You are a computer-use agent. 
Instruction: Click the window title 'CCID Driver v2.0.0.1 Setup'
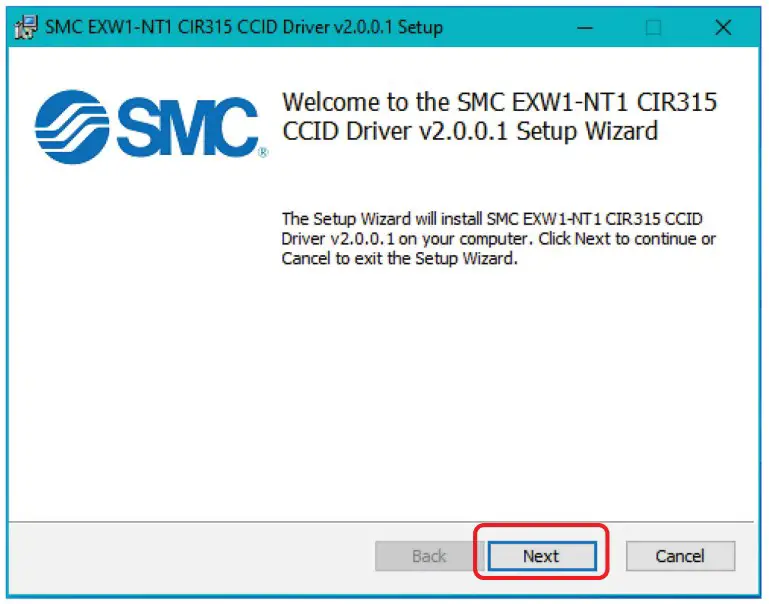click(x=340, y=27)
